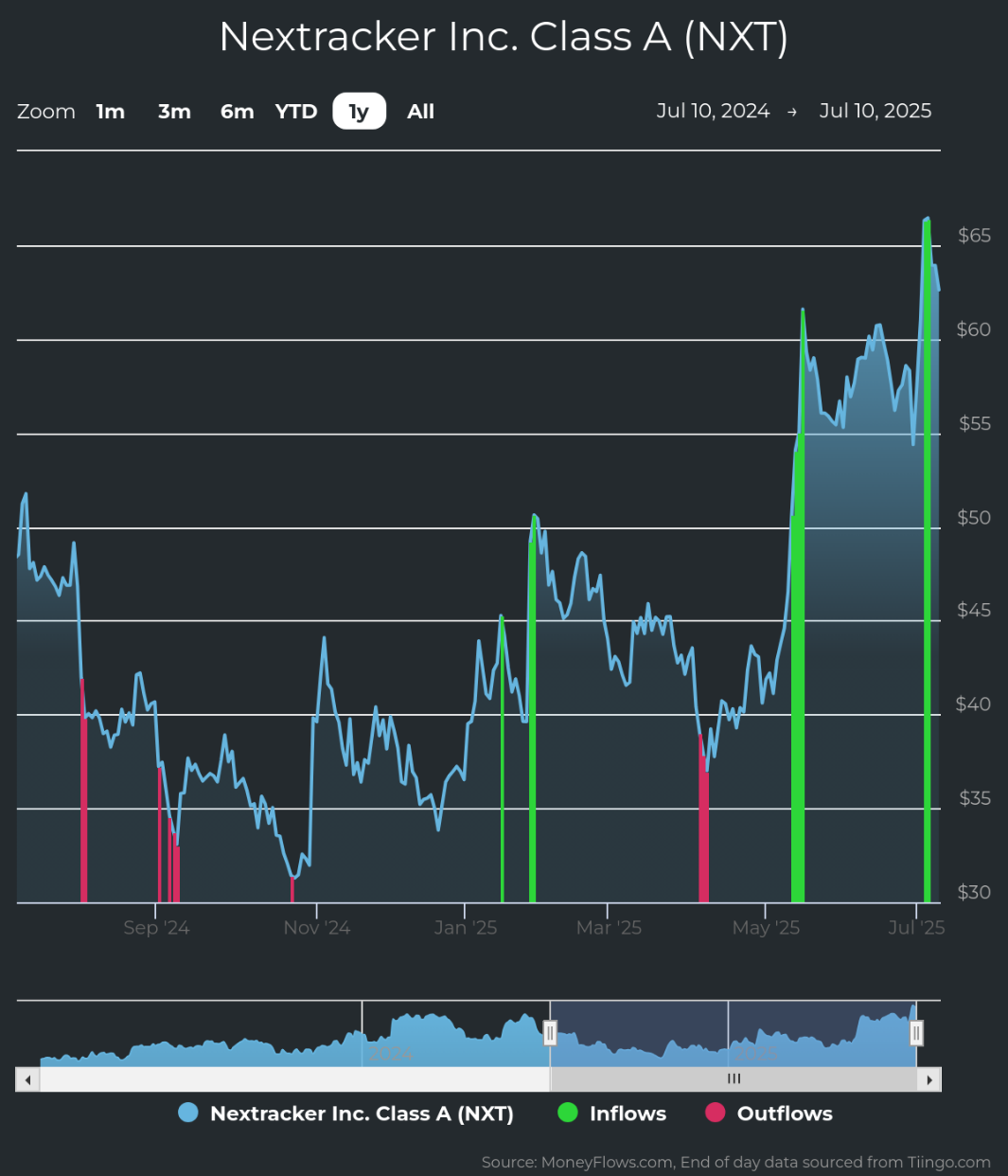Choose the 1y zoom button

tap(359, 112)
